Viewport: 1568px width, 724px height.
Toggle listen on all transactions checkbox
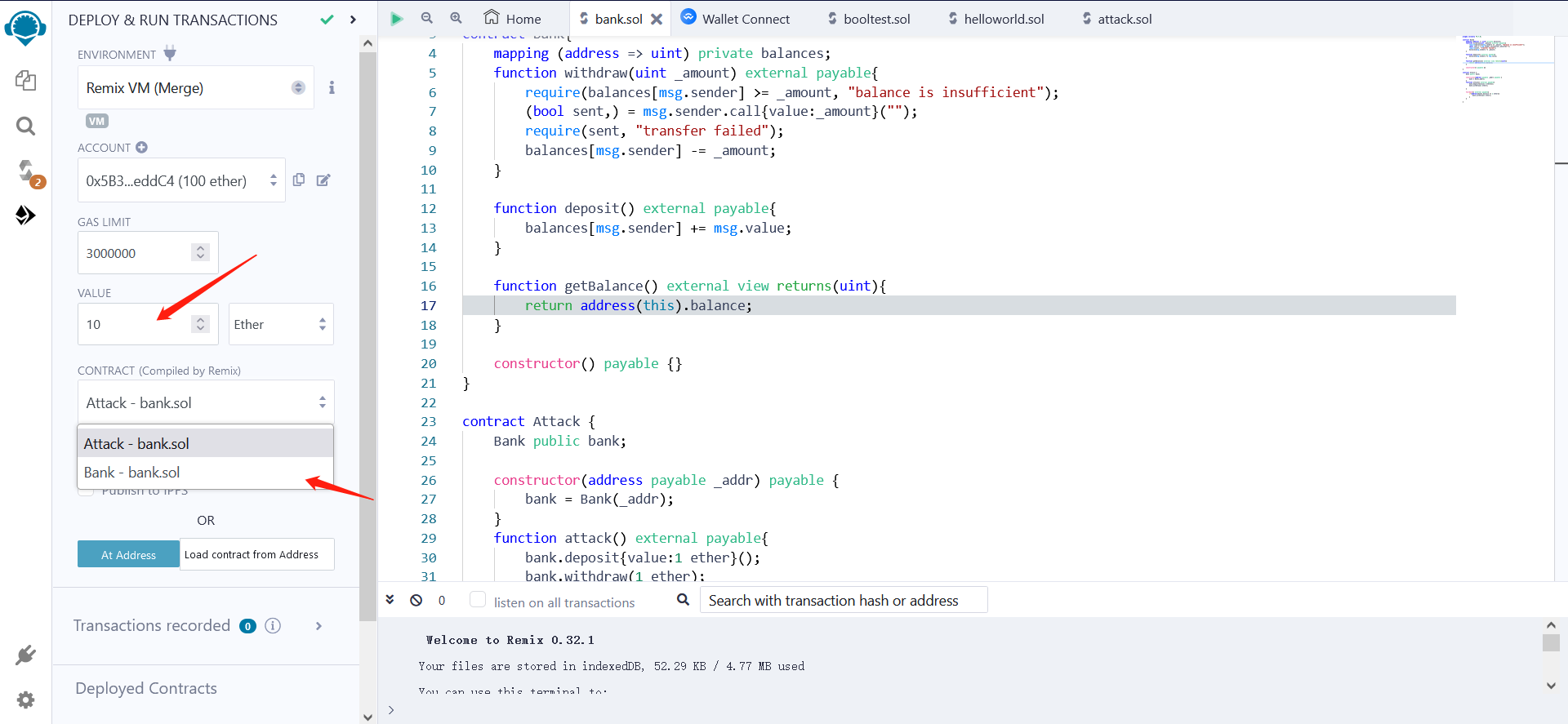[x=478, y=599]
